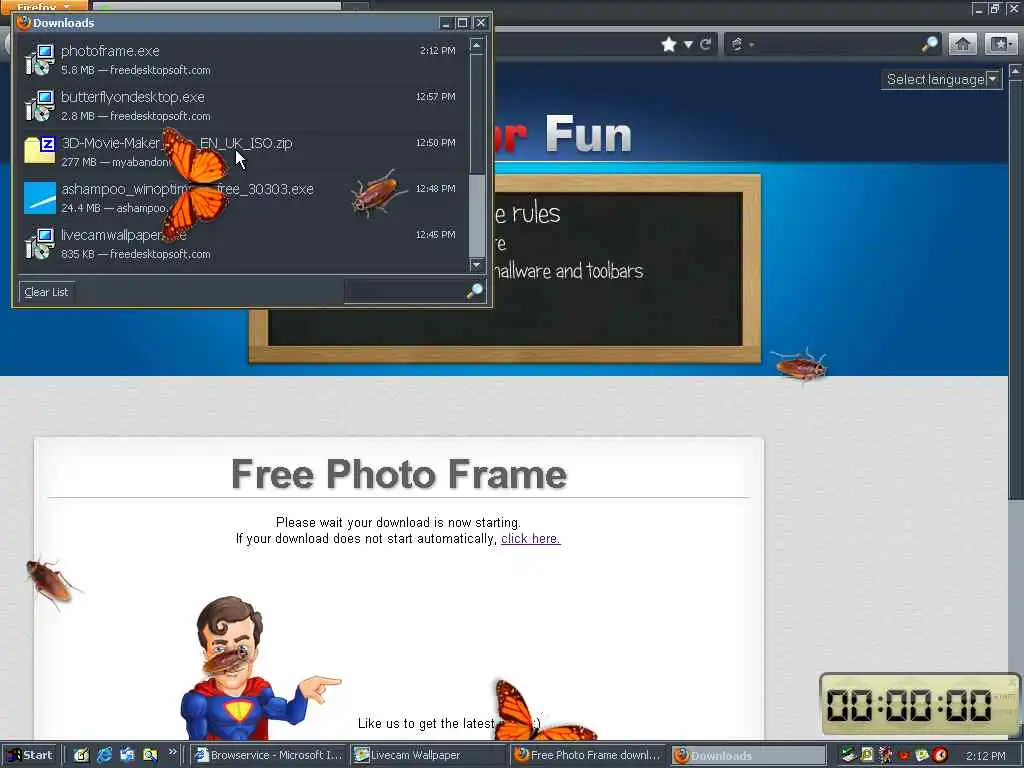
Task: Select the ashampoo winoptimizer file icon
Action: 40,198
